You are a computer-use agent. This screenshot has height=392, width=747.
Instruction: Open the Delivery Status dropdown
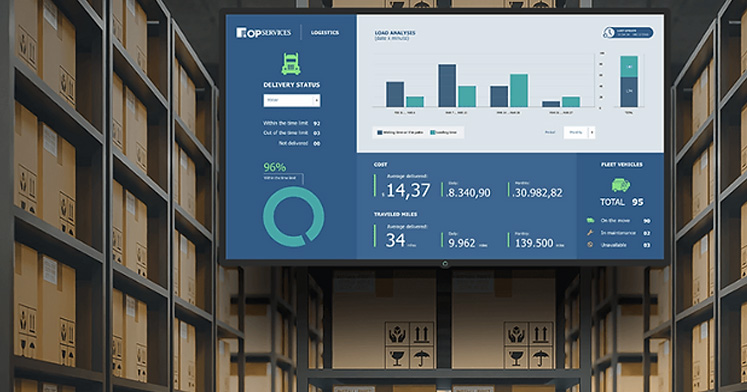coord(292,101)
